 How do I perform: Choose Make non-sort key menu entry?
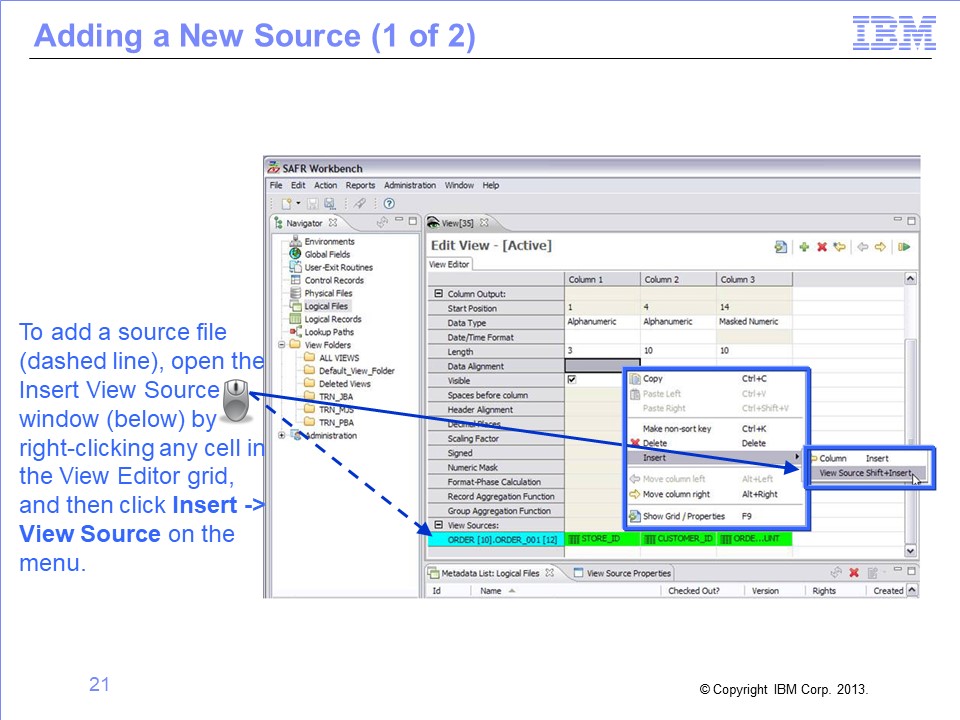tap(715, 429)
